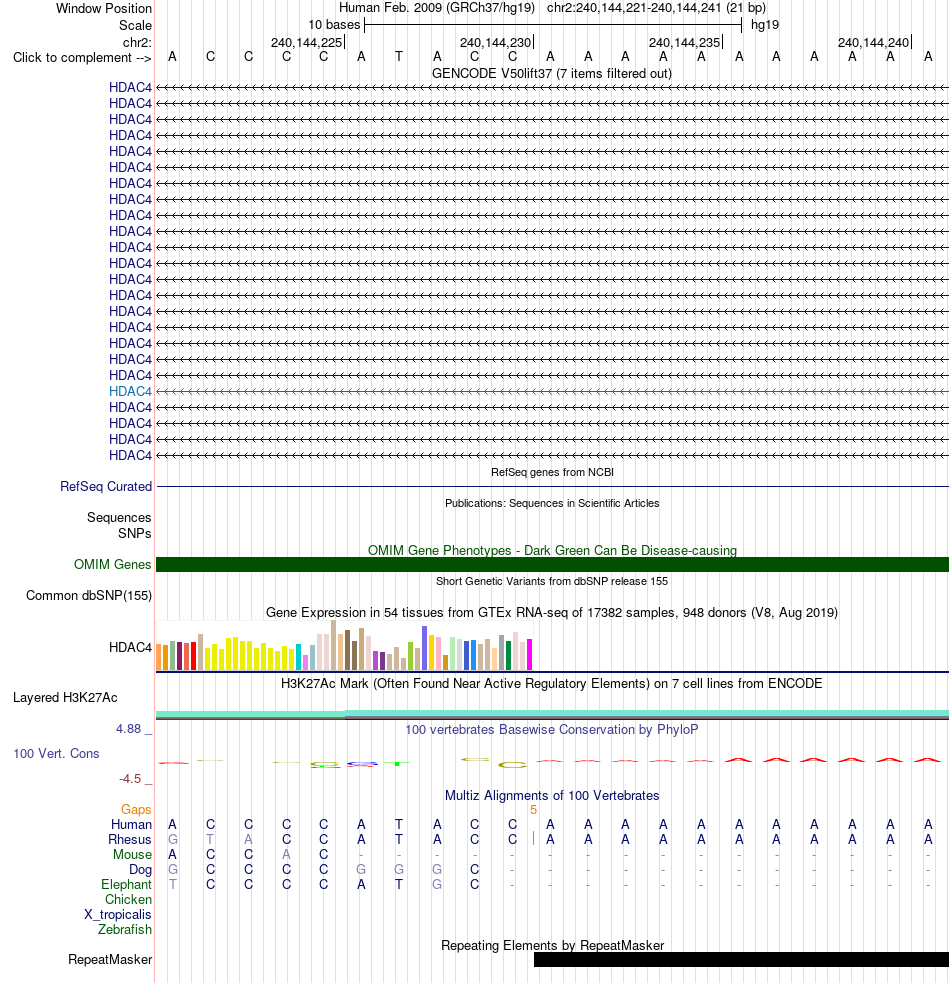Screen dimensions: 950x983
Task: Click the 'Human' species label
Action: coord(132,824)
